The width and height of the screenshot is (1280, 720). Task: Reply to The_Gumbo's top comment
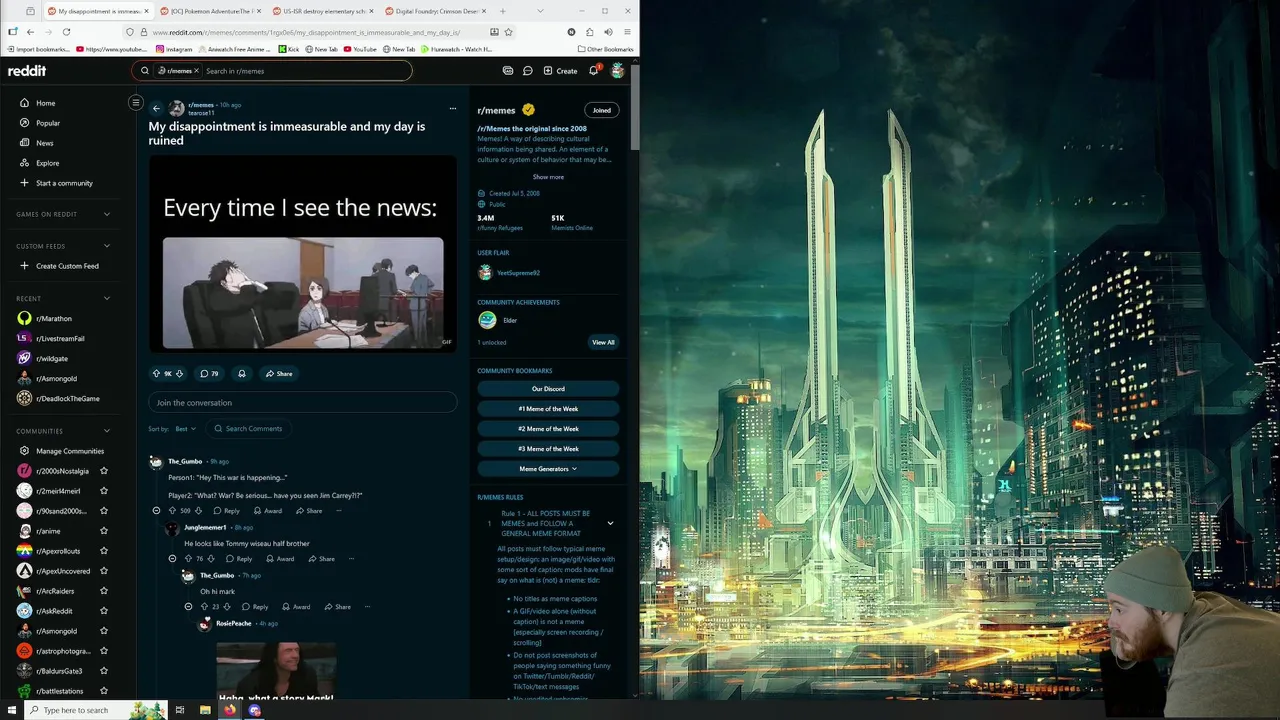(x=226, y=511)
